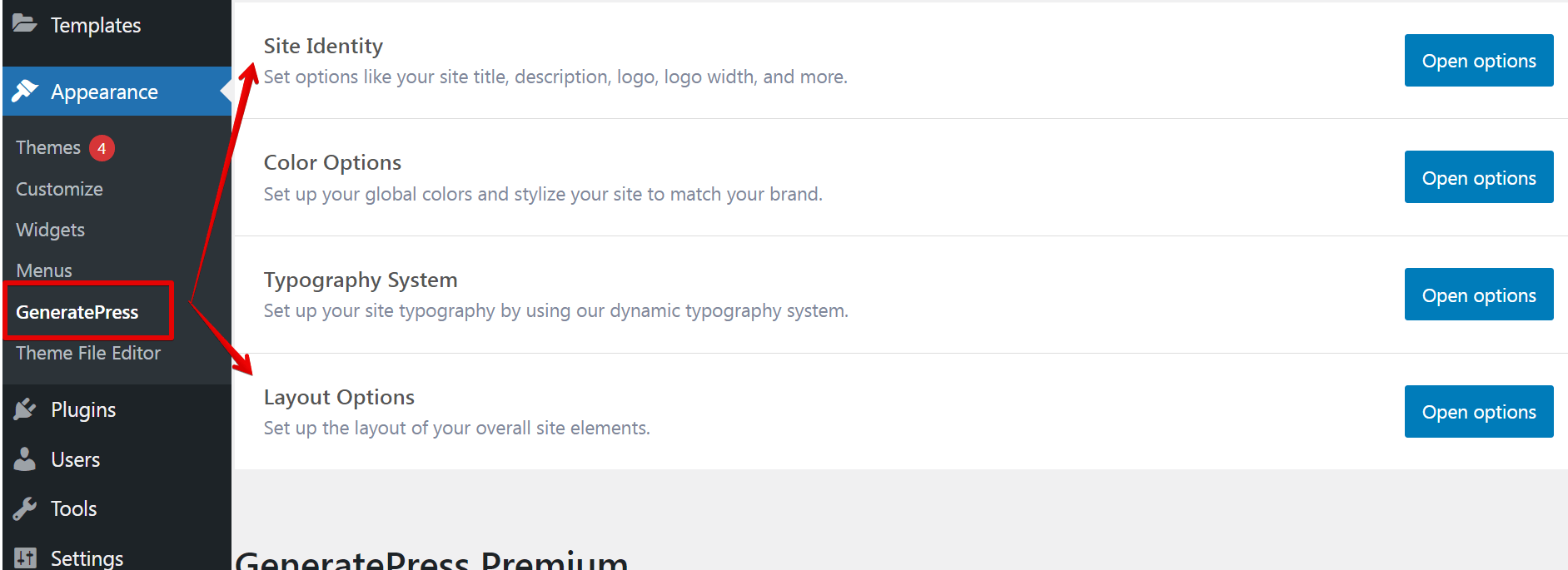The width and height of the screenshot is (1568, 570).
Task: Click the Typography System heading
Action: [361, 280]
